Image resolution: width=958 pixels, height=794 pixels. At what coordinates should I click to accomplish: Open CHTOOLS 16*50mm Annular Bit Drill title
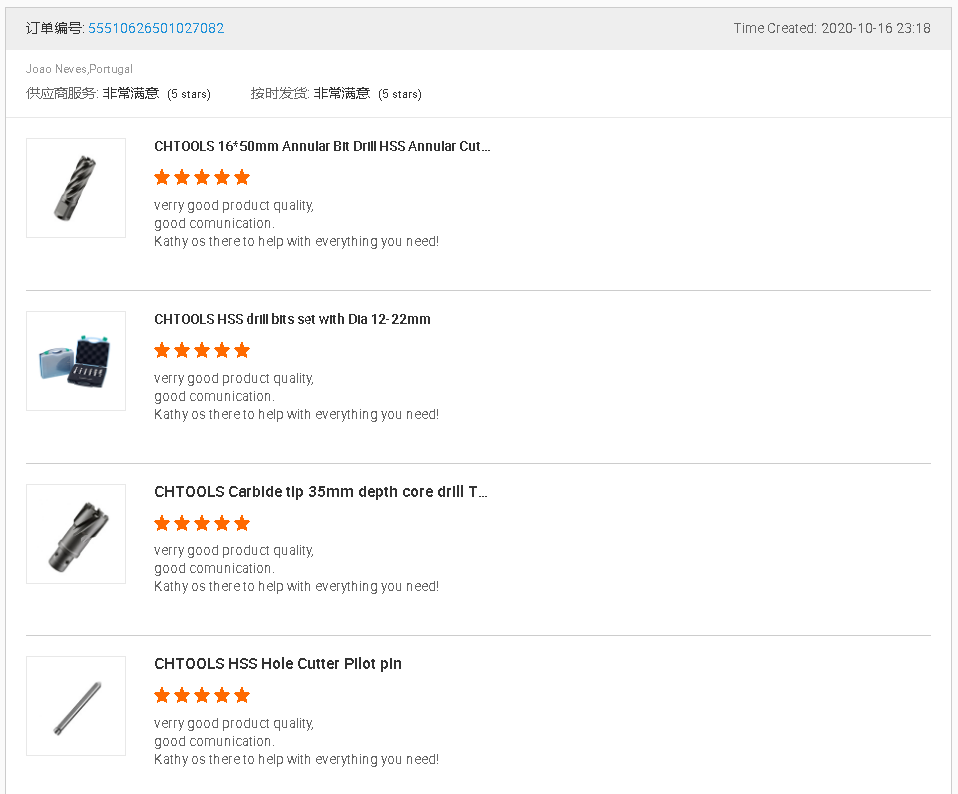322,146
